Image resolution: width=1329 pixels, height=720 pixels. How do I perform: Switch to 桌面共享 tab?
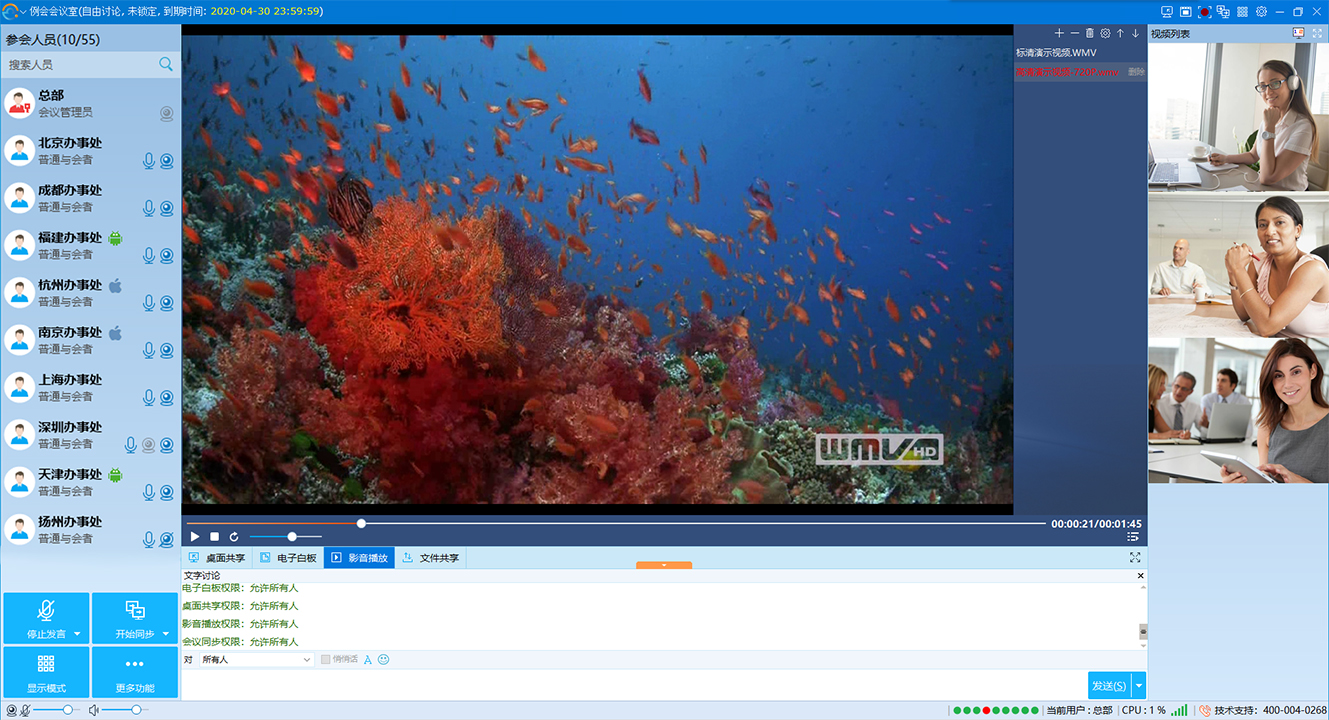[216, 558]
